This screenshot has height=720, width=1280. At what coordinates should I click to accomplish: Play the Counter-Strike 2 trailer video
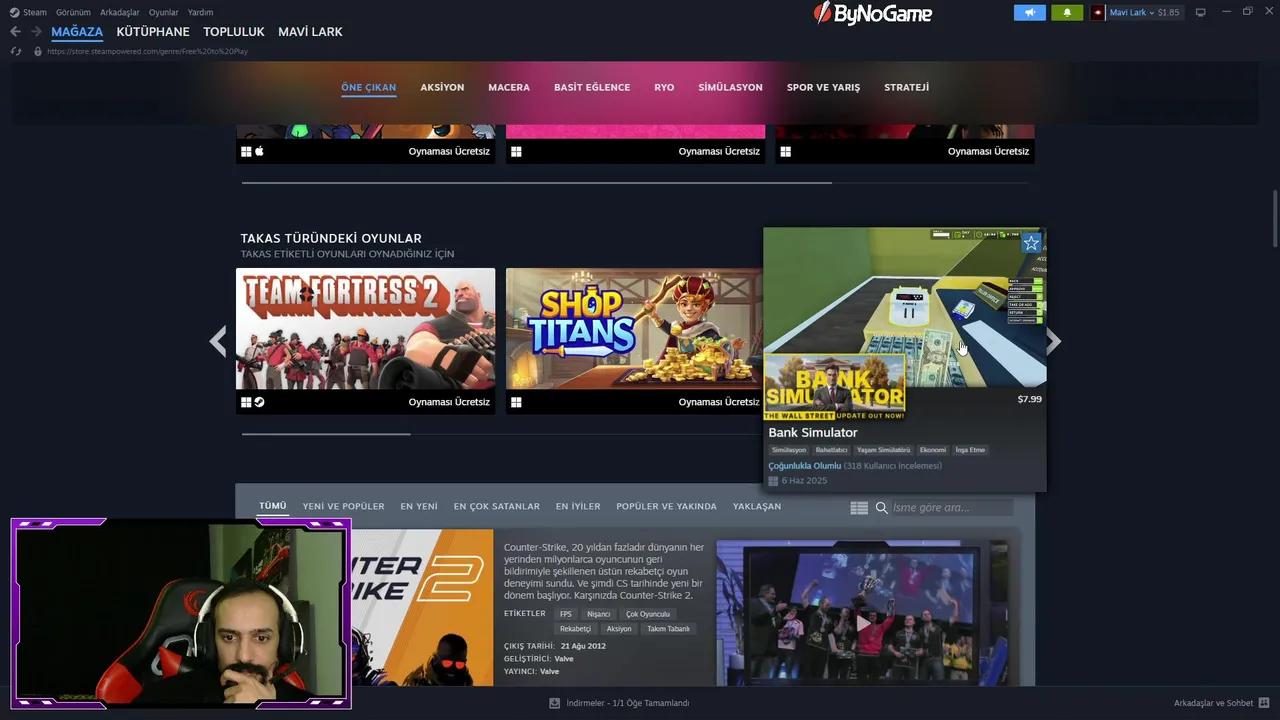pos(862,623)
